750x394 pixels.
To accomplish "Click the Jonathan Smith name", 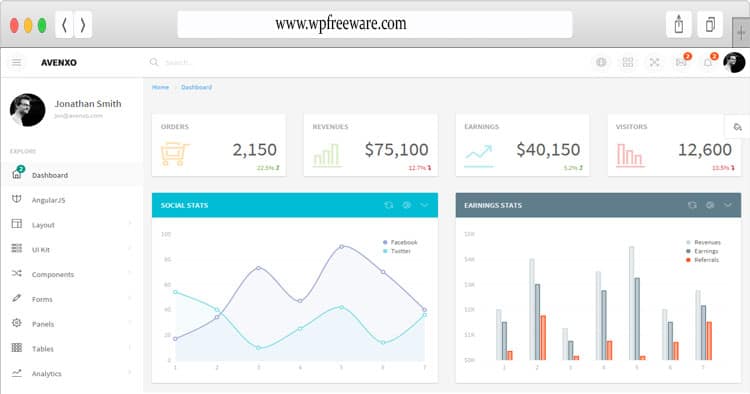I will [88, 104].
